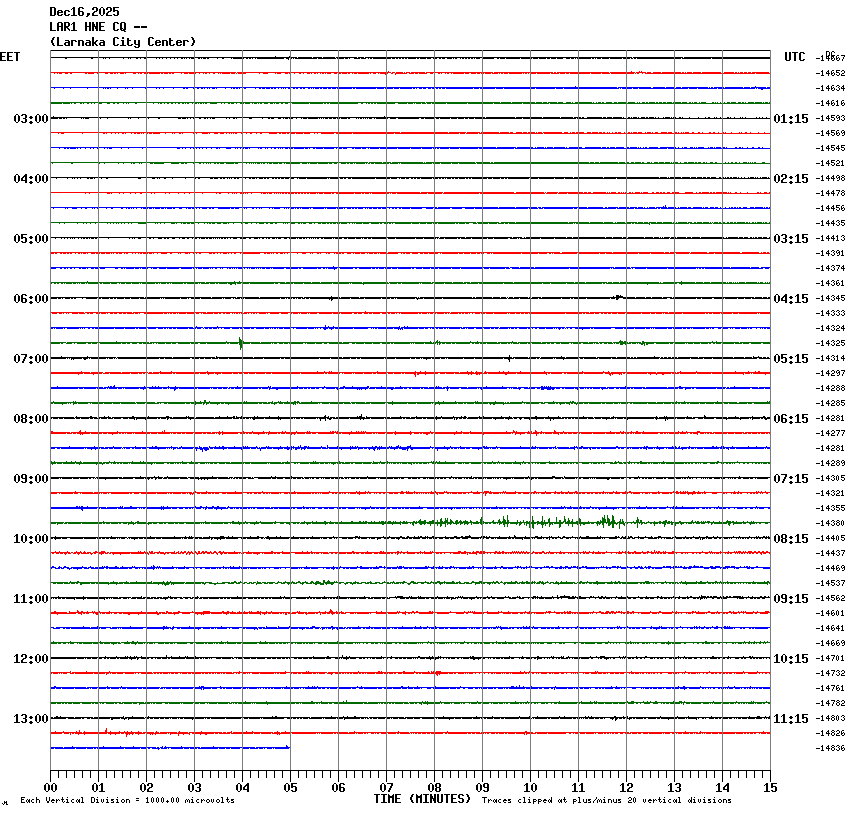Select the 05 minute tick label
Image resolution: width=850 pixels, height=814 pixels.
coord(290,788)
